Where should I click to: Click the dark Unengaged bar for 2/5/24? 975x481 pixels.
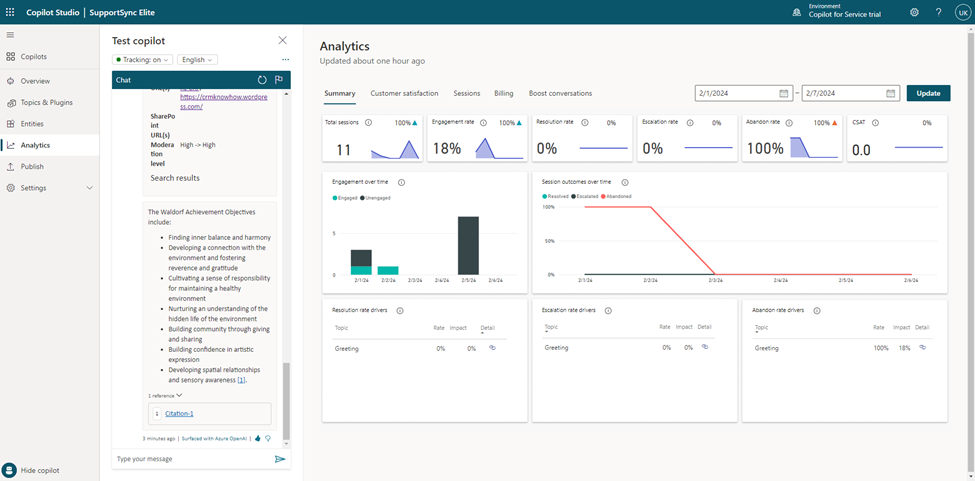468,245
